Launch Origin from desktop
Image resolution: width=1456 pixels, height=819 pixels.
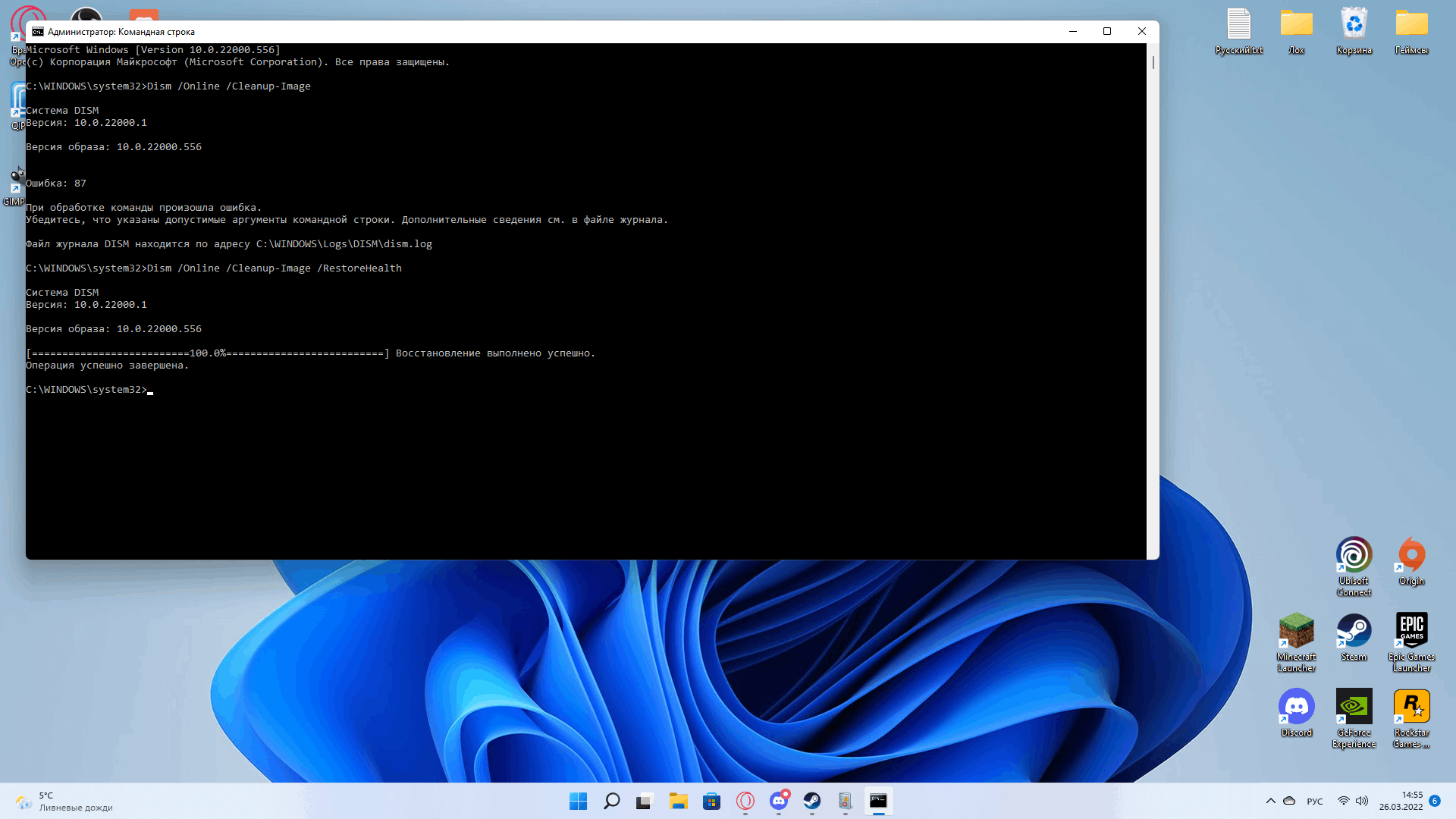[x=1411, y=561]
